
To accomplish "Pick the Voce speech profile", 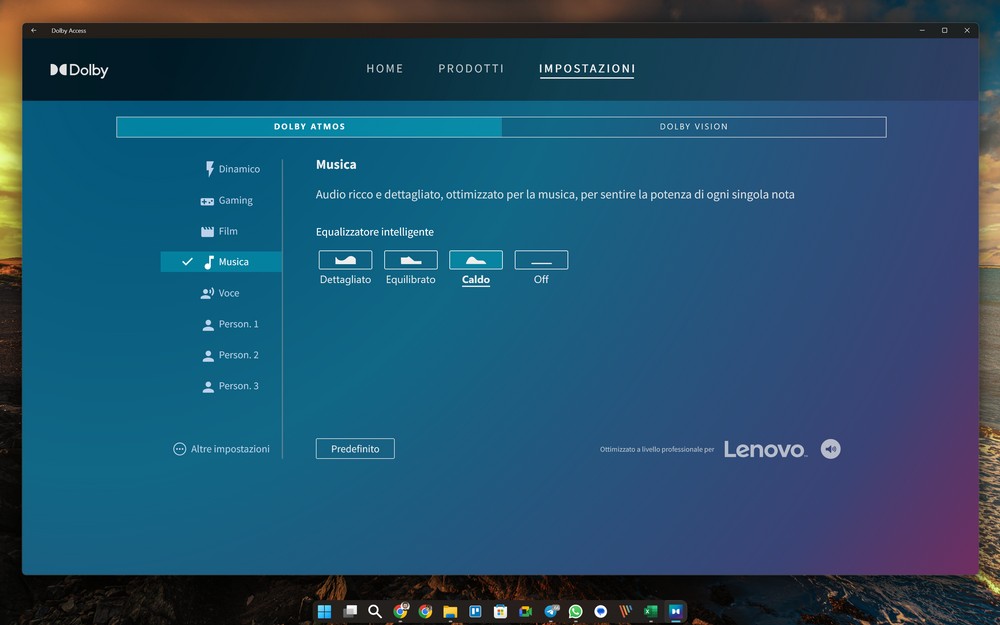I will (x=221, y=293).
